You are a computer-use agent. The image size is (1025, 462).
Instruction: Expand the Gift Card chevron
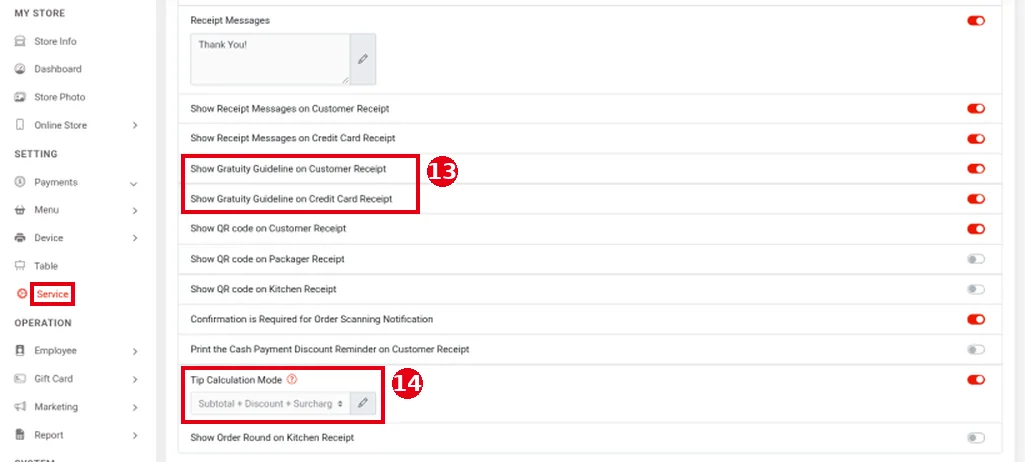(x=135, y=380)
